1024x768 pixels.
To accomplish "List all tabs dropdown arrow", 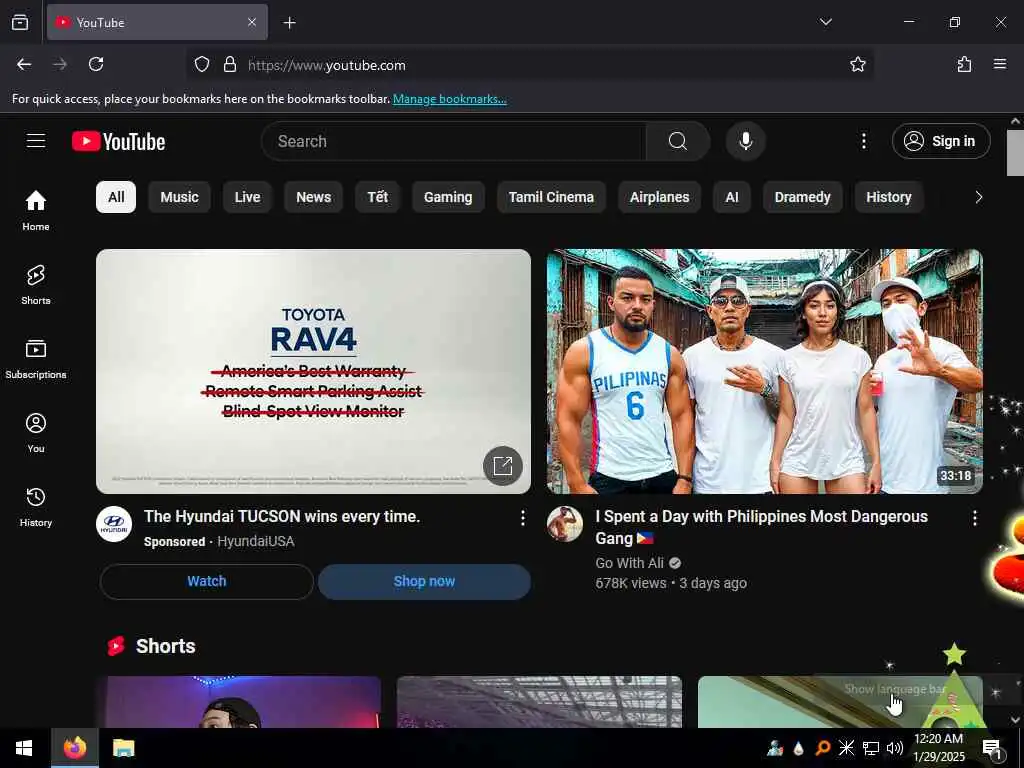I will click(825, 22).
